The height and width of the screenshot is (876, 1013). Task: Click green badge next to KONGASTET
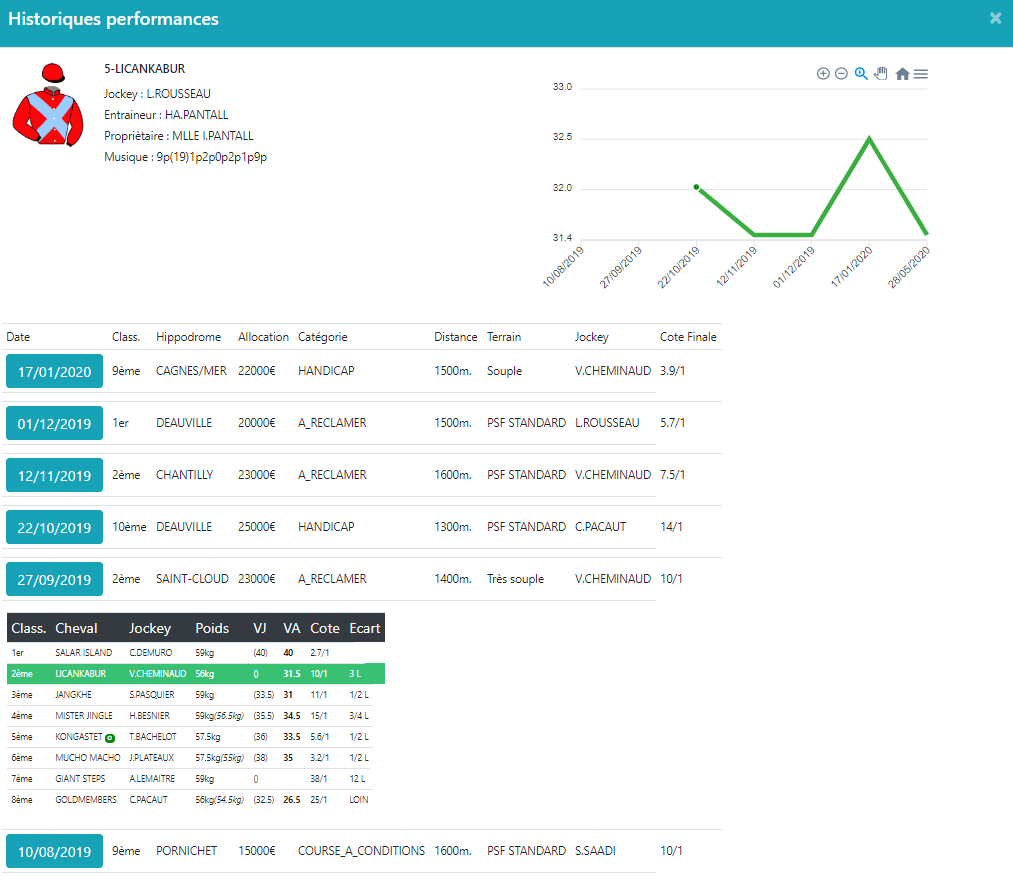pos(110,738)
